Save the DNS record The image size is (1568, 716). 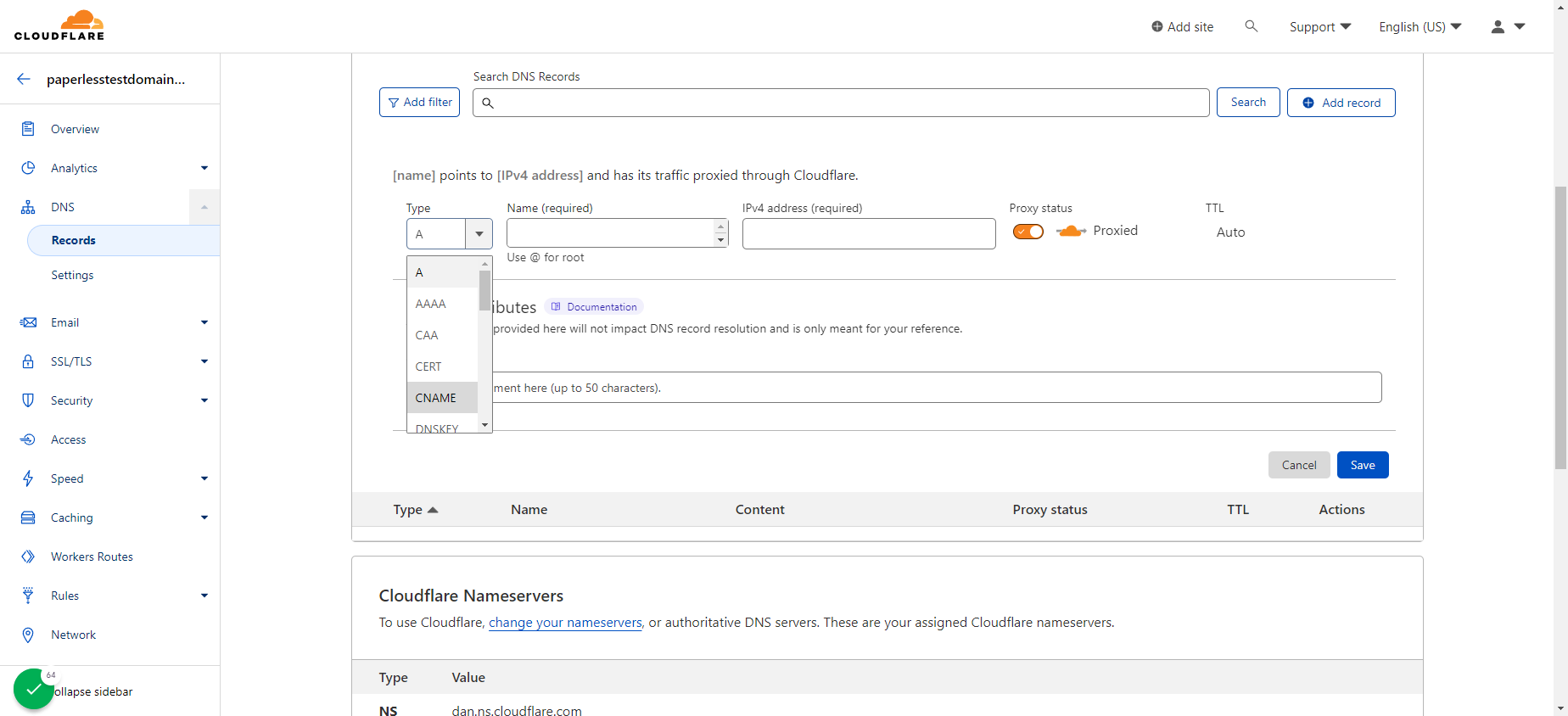pyautogui.click(x=1363, y=465)
